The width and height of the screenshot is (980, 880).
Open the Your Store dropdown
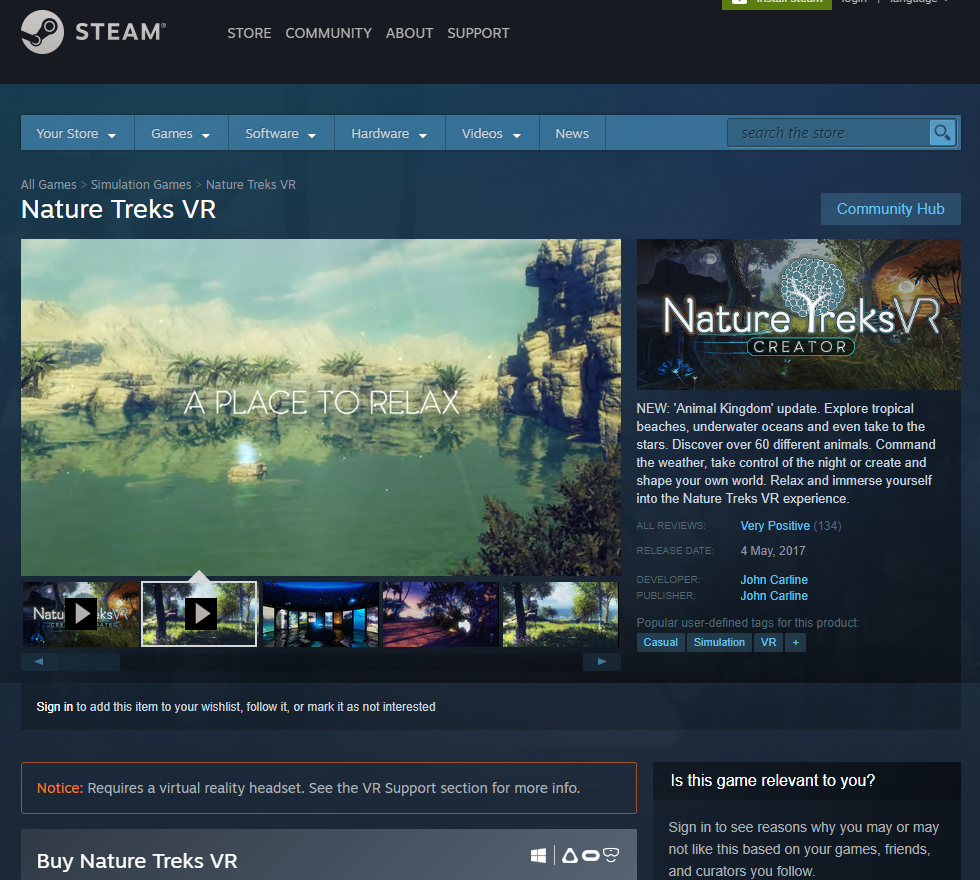click(77, 133)
